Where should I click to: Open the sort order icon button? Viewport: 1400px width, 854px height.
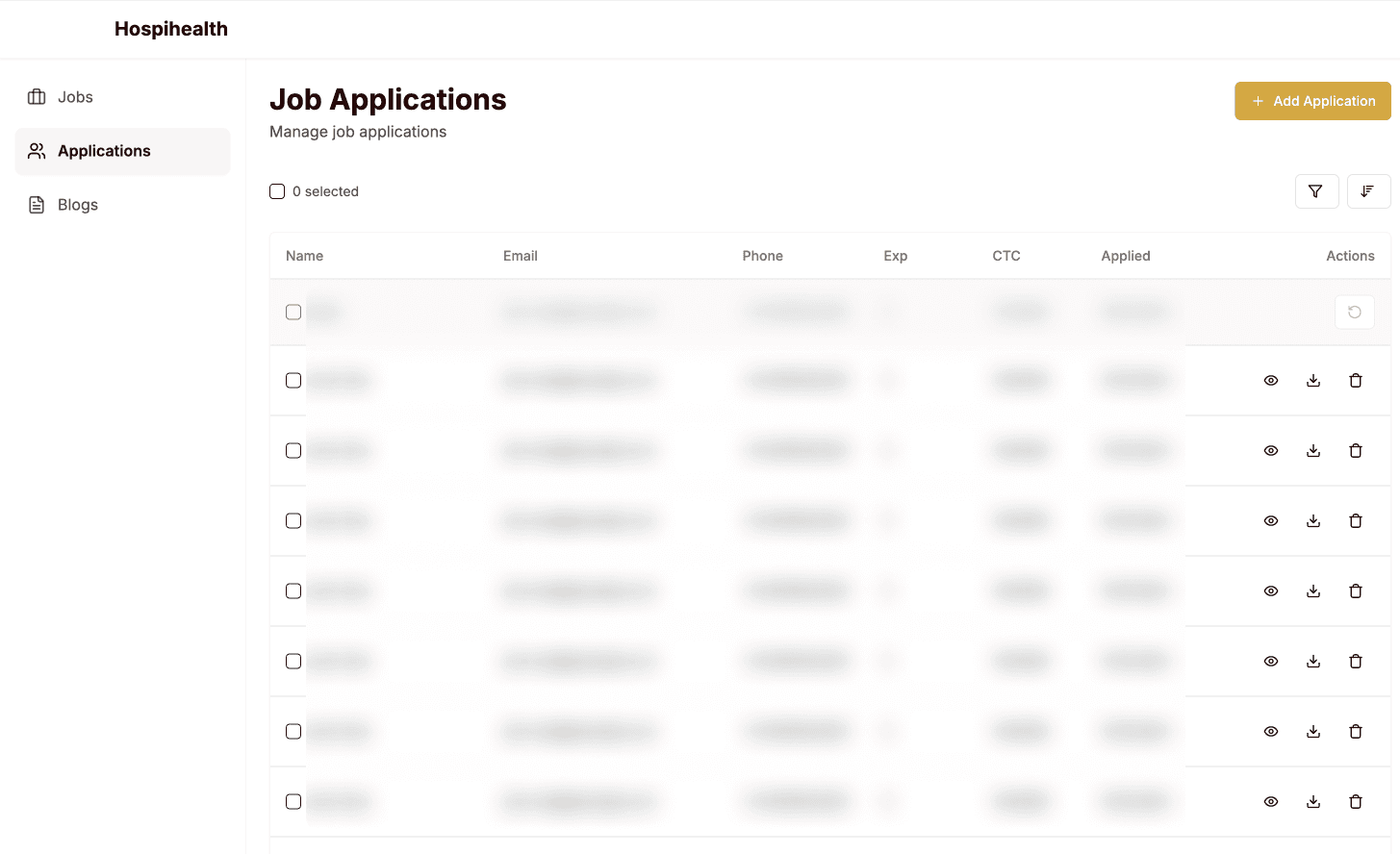pos(1368,191)
